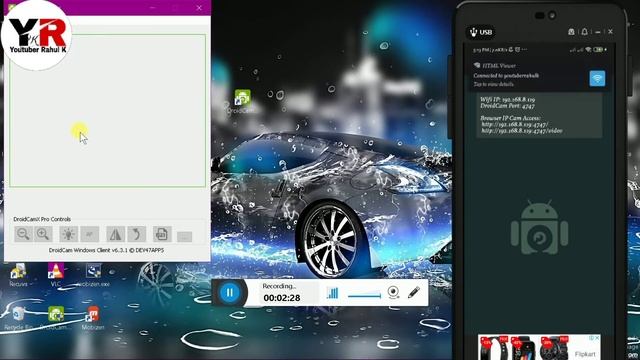Tap the DroidCam Android robot logo on phone

tap(539, 227)
